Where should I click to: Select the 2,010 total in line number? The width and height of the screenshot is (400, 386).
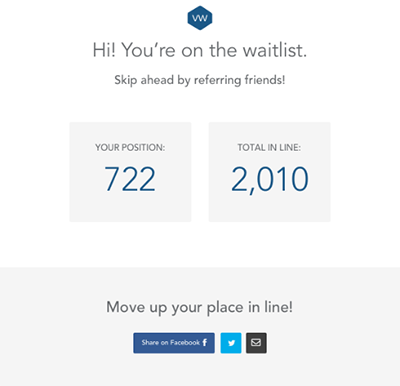point(270,179)
